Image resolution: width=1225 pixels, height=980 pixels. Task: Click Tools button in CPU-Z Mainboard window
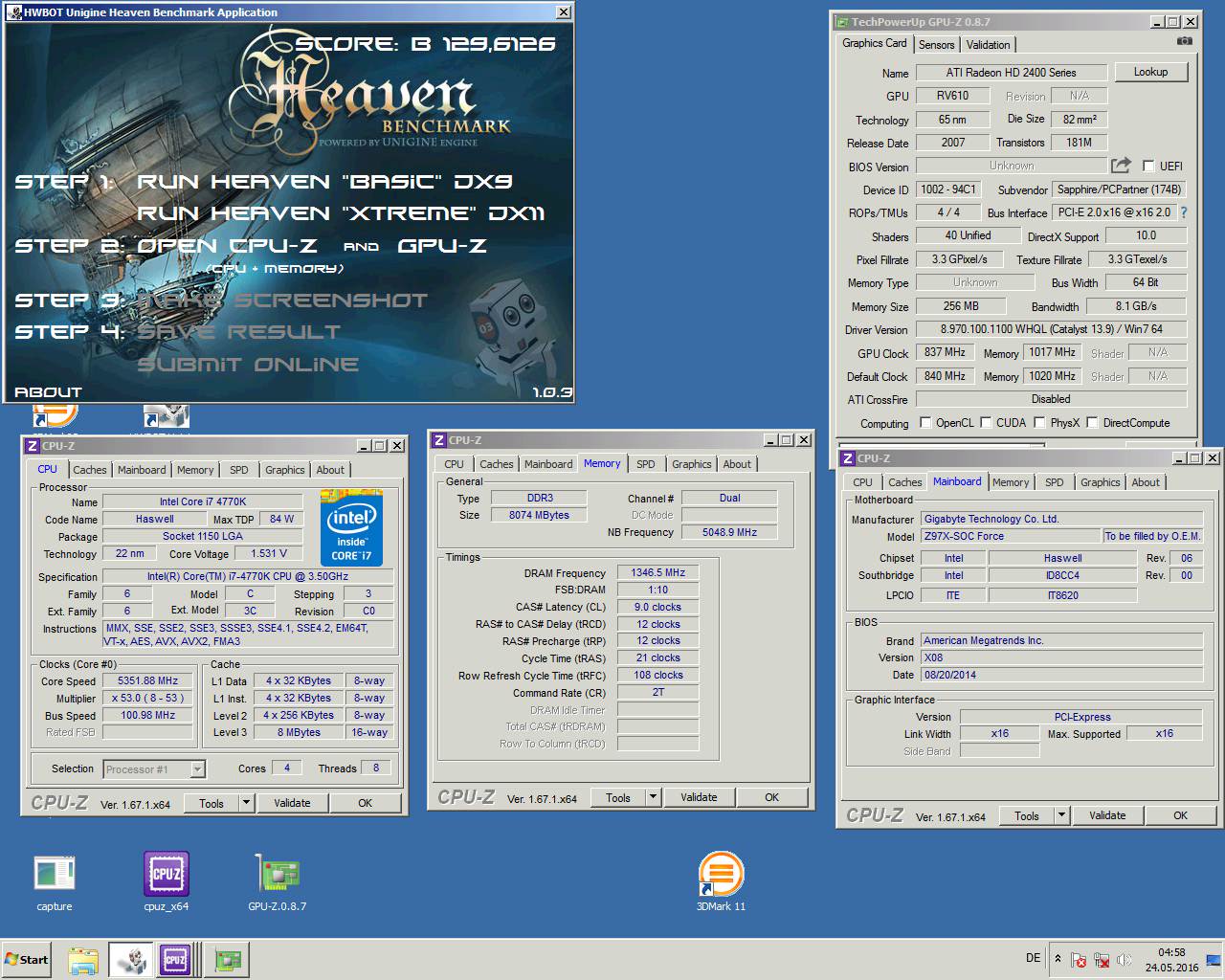click(1026, 815)
